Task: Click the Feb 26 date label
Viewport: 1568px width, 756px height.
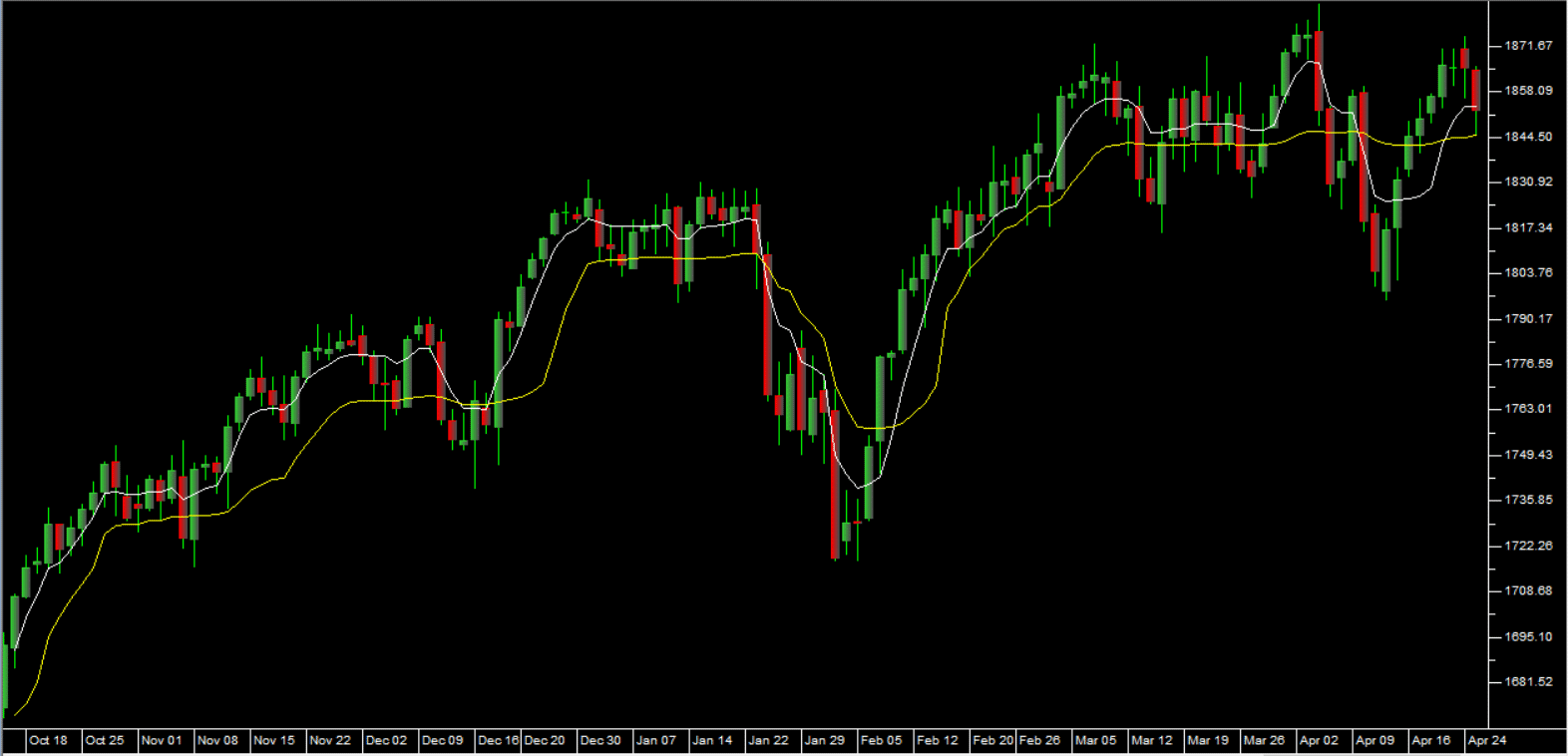Action: click(1039, 740)
